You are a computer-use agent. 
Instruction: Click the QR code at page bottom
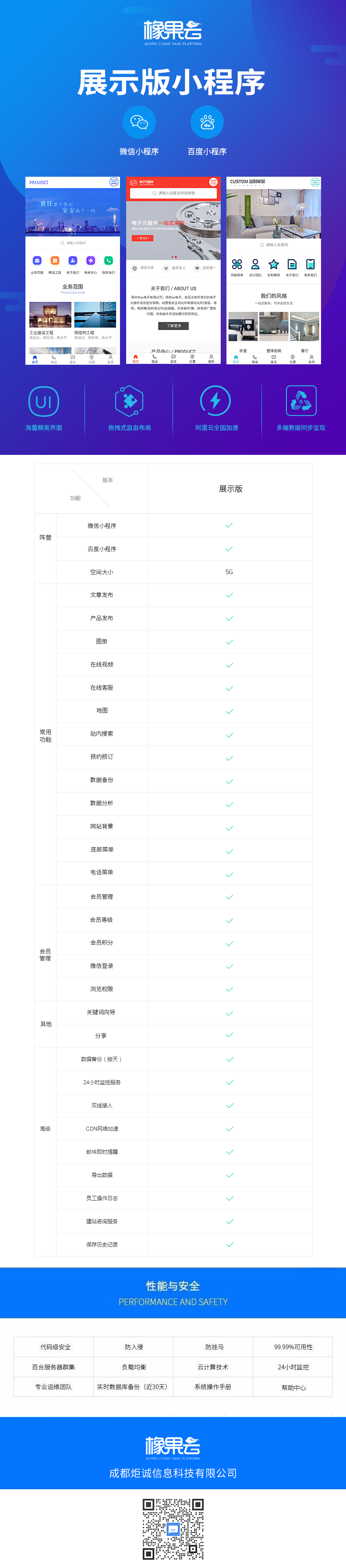point(173,1529)
